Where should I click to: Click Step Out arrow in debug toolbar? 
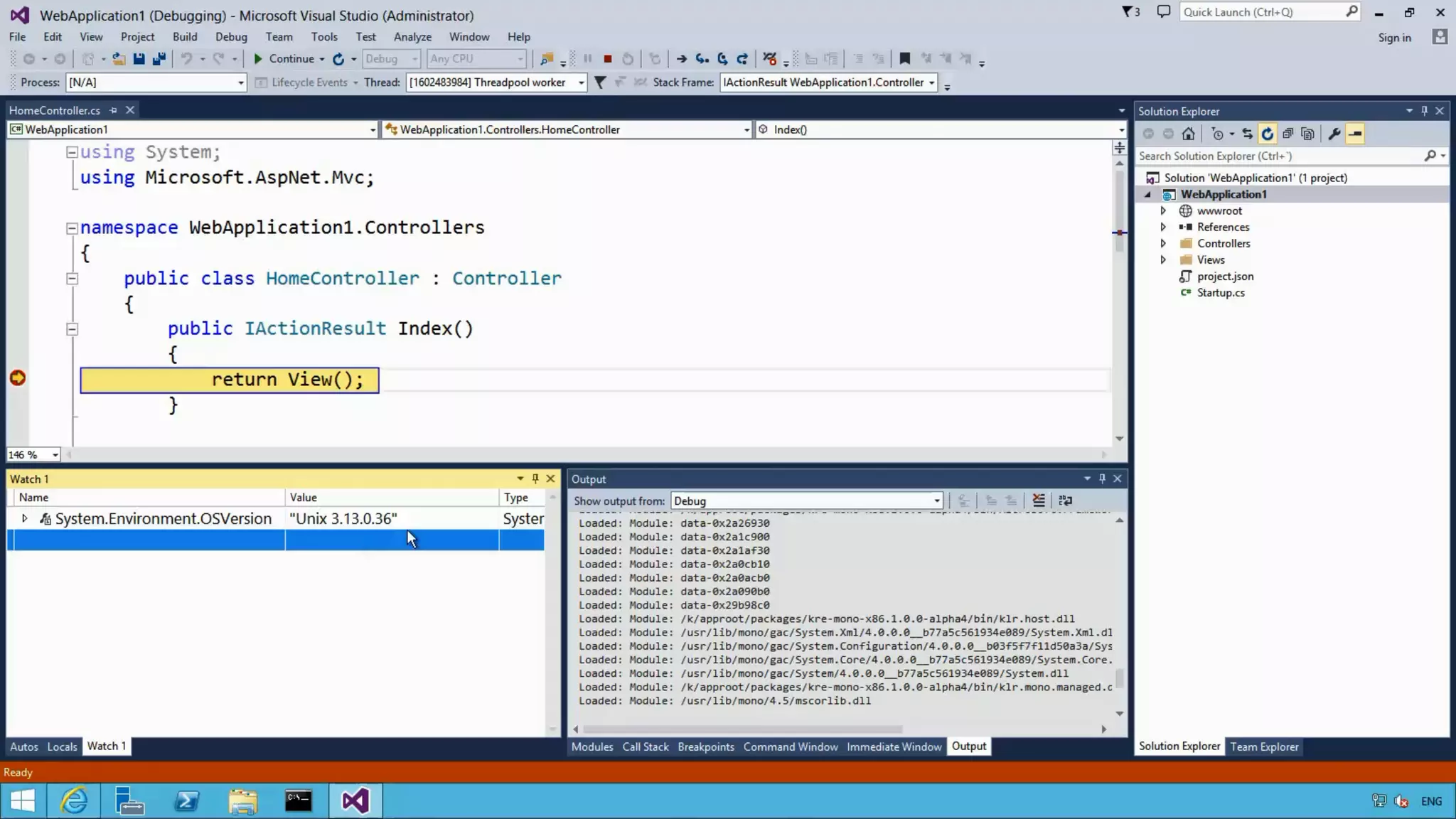coord(742,59)
